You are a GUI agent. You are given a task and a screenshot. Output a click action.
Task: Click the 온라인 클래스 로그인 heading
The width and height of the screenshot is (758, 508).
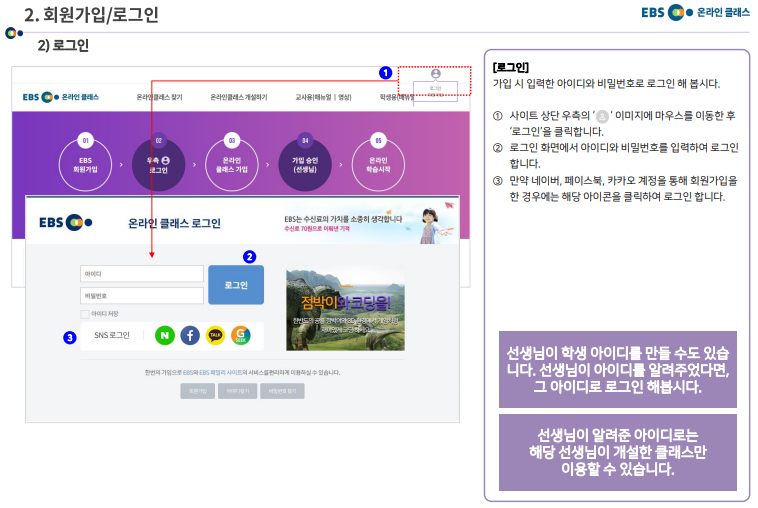coord(174,223)
